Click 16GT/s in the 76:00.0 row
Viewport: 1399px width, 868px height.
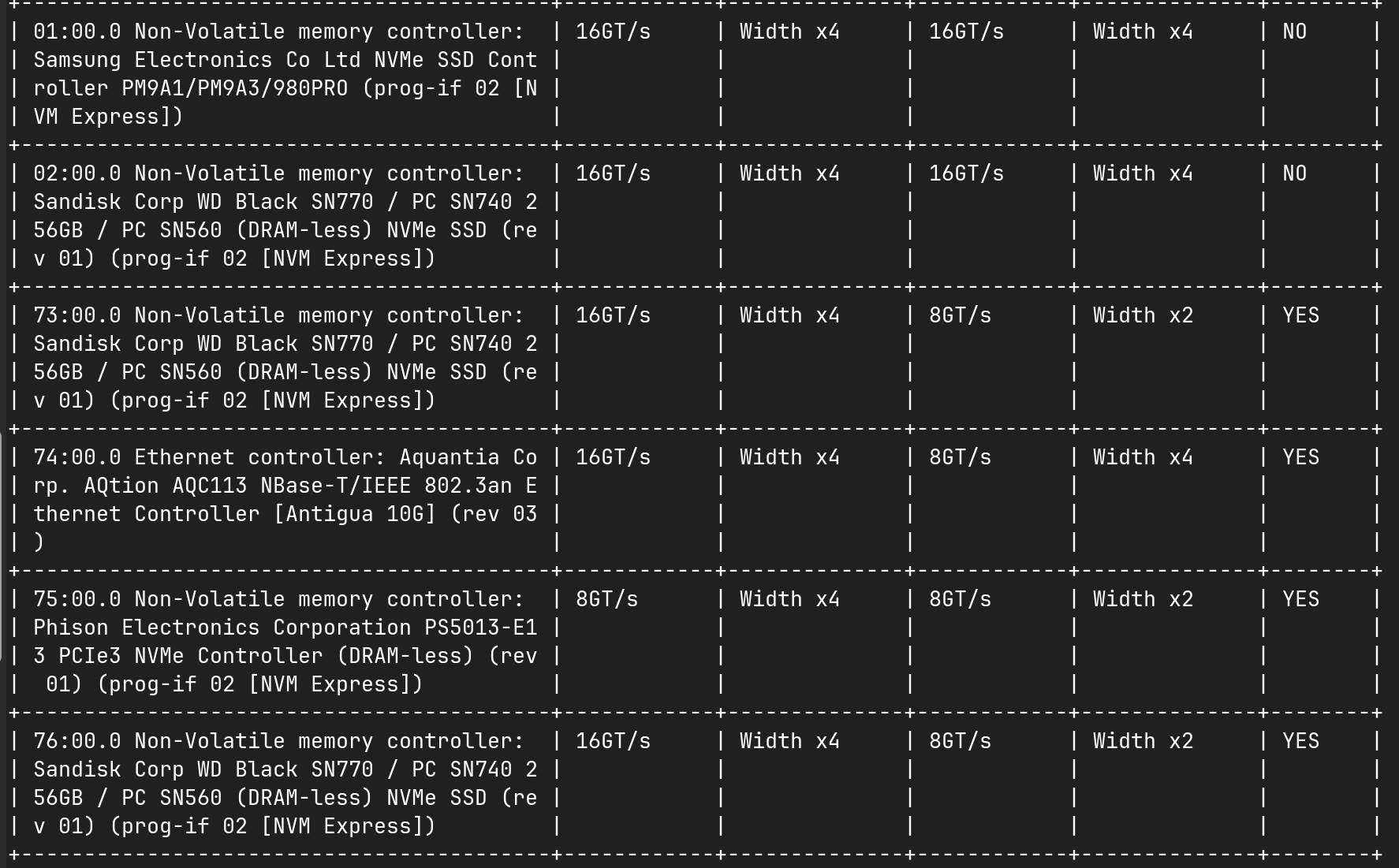(613, 741)
